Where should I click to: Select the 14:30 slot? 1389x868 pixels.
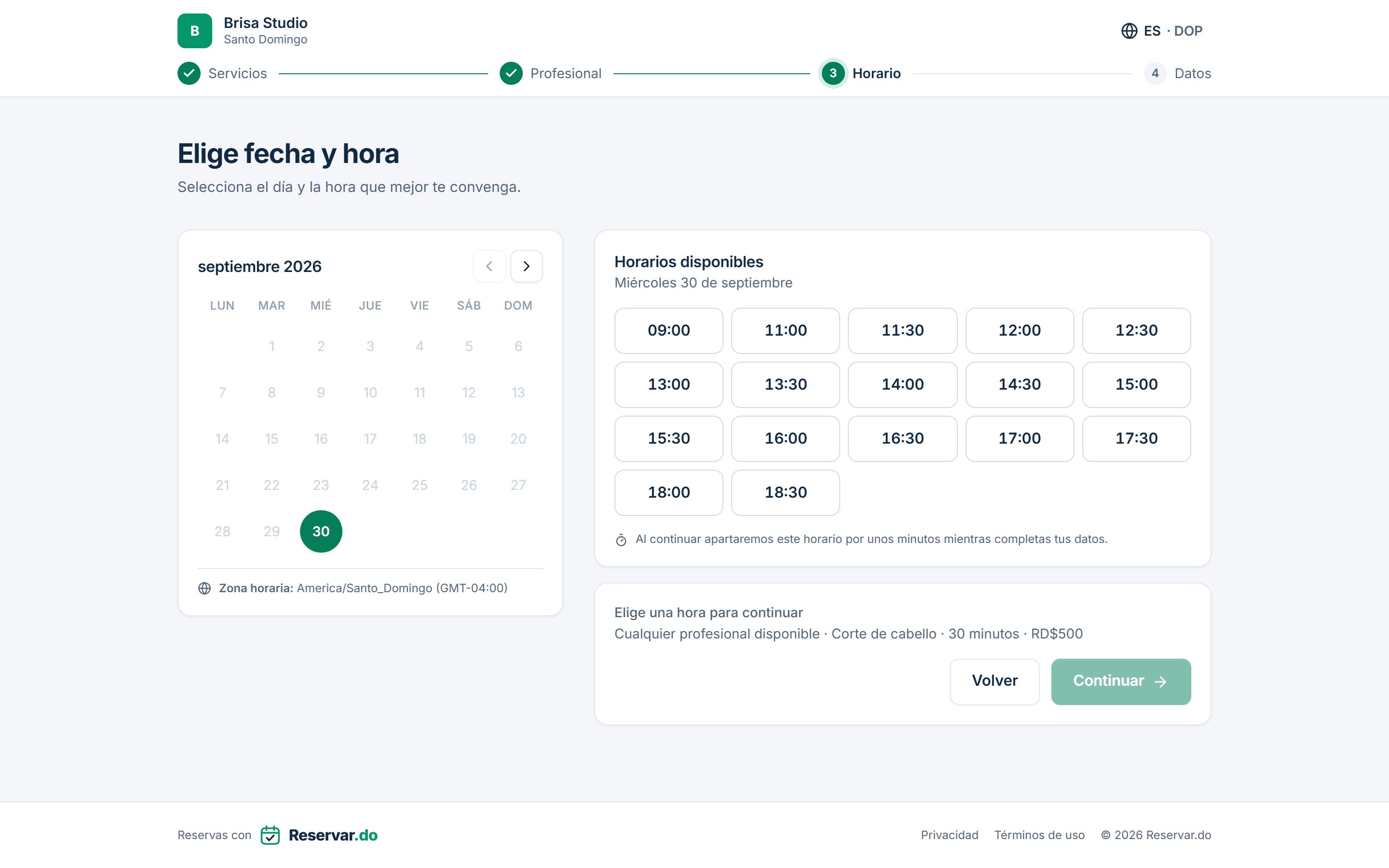pyautogui.click(x=1020, y=385)
